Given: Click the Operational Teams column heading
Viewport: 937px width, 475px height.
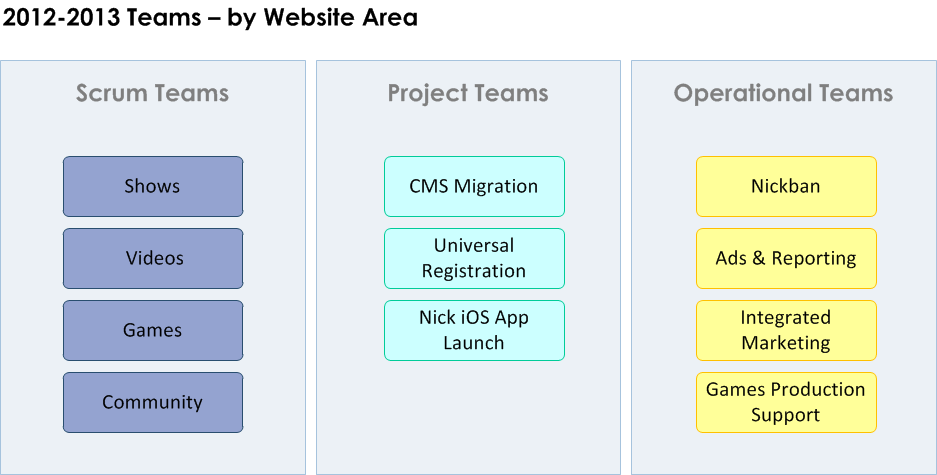Looking at the screenshot, I should tap(783, 94).
